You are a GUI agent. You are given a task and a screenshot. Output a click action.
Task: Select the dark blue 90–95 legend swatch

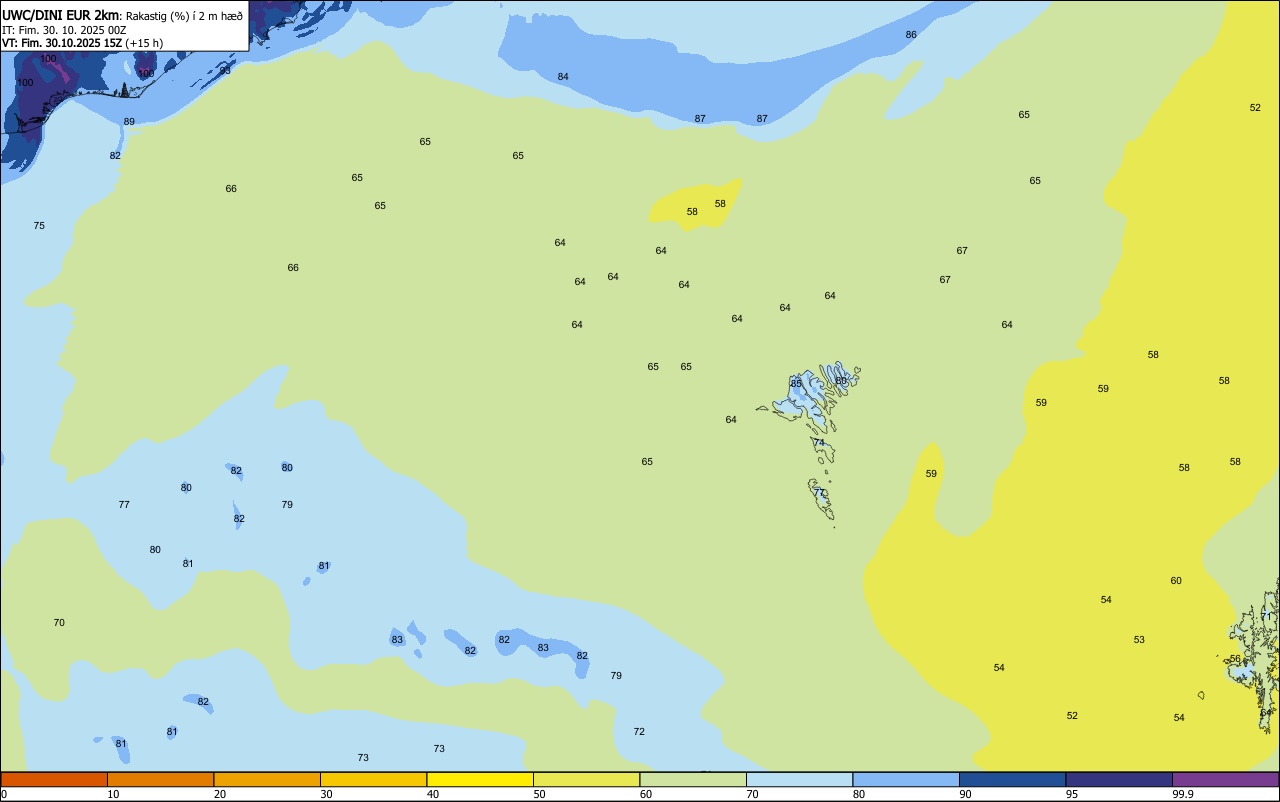[x=1012, y=779]
